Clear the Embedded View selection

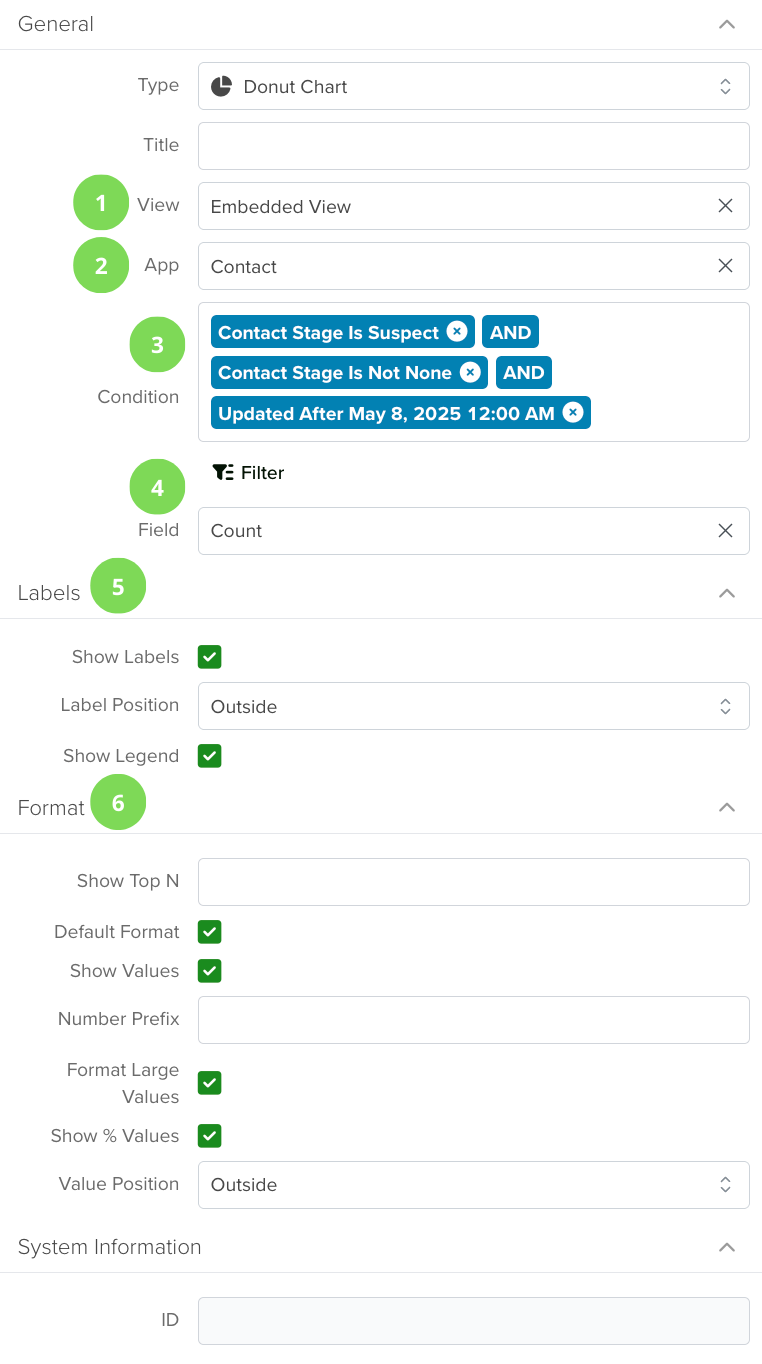[726, 206]
